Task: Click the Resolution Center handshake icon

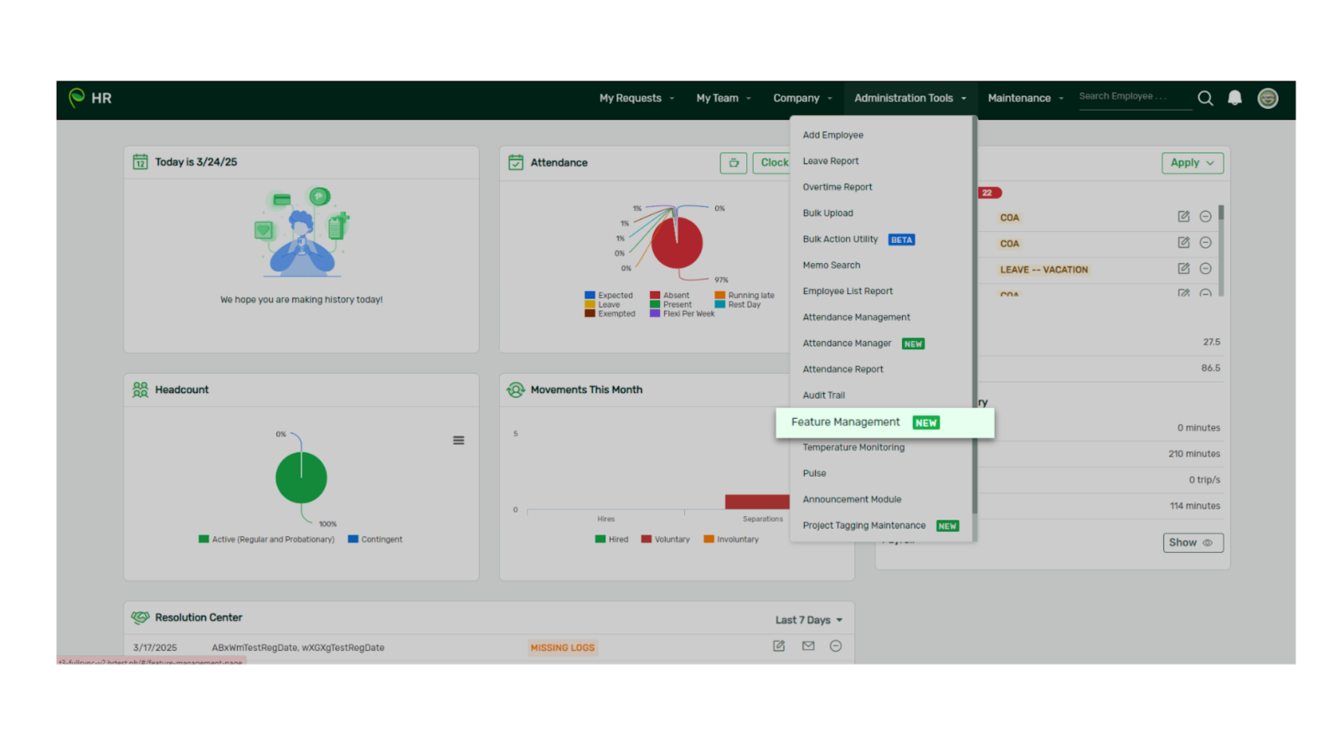Action: (140, 617)
